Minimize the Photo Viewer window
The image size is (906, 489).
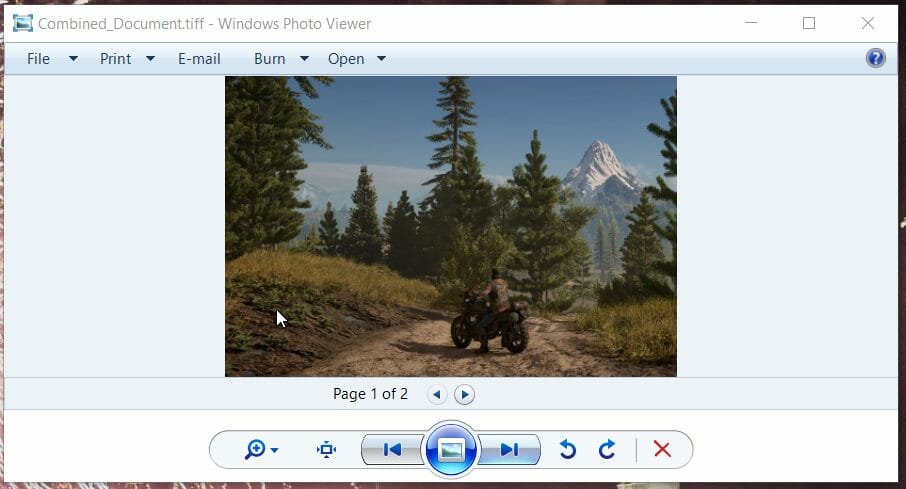click(x=751, y=23)
